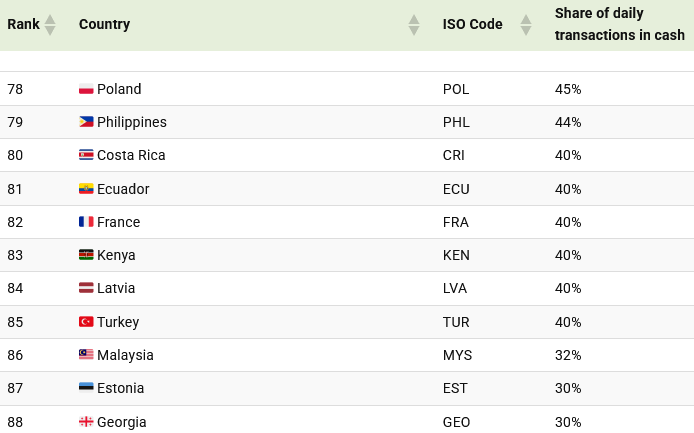Sort table using ISO Code arrows
The height and width of the screenshot is (433, 694).
[526, 25]
